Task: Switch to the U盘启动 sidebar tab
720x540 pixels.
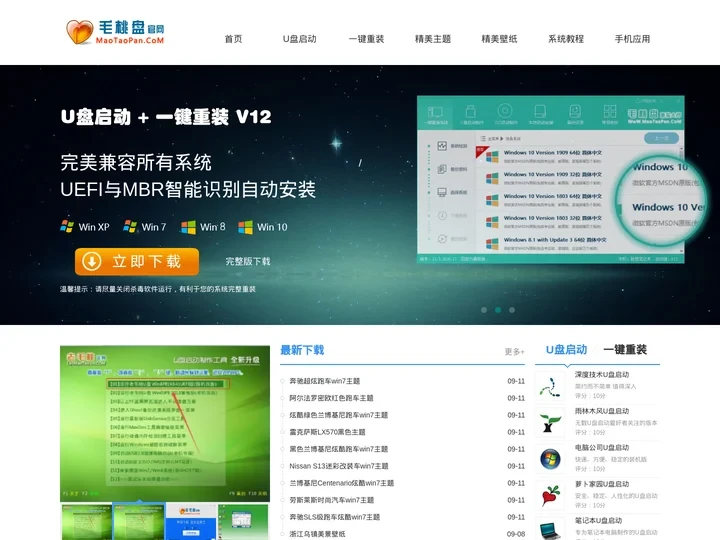Action: pos(566,350)
